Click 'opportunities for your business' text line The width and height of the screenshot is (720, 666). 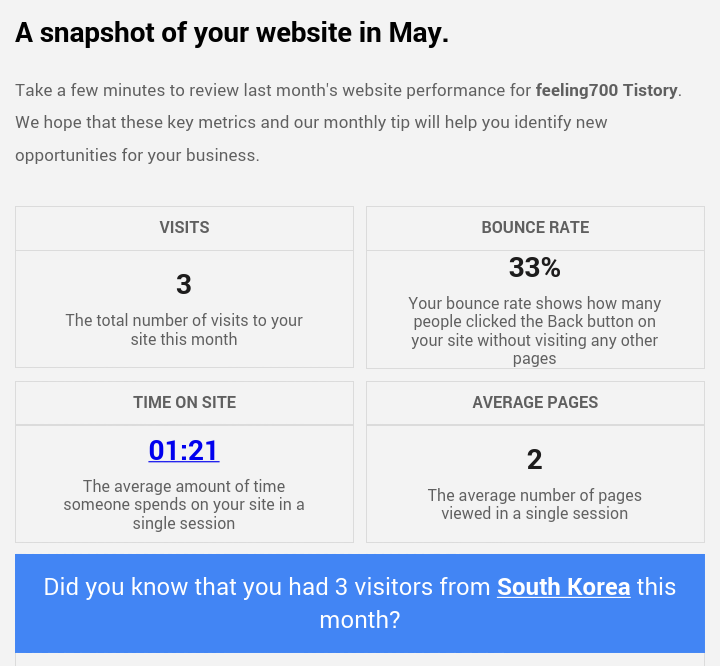click(137, 155)
